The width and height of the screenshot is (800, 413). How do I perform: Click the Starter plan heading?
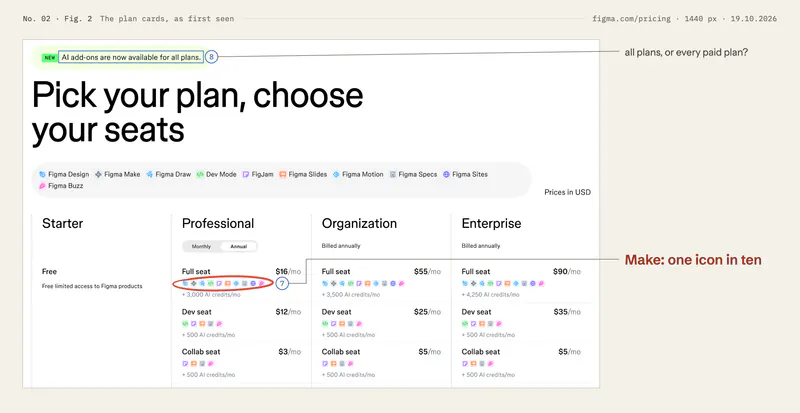[63, 224]
